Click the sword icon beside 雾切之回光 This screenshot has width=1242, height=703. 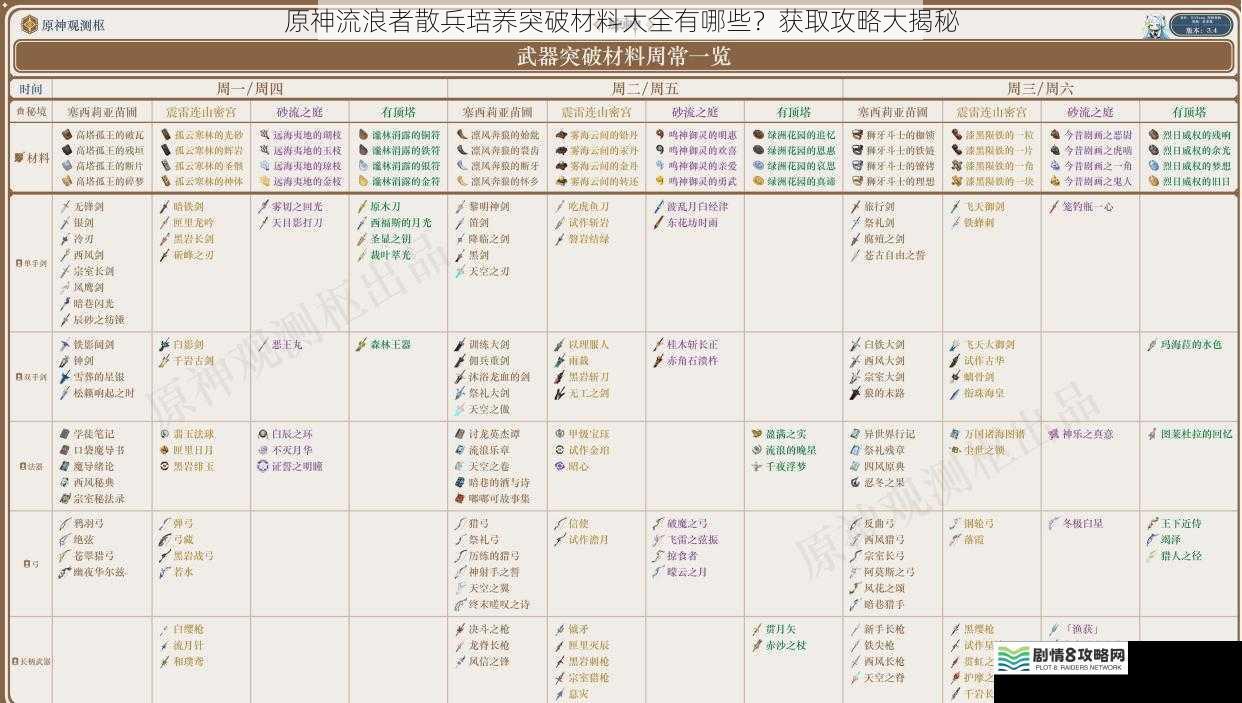(264, 206)
